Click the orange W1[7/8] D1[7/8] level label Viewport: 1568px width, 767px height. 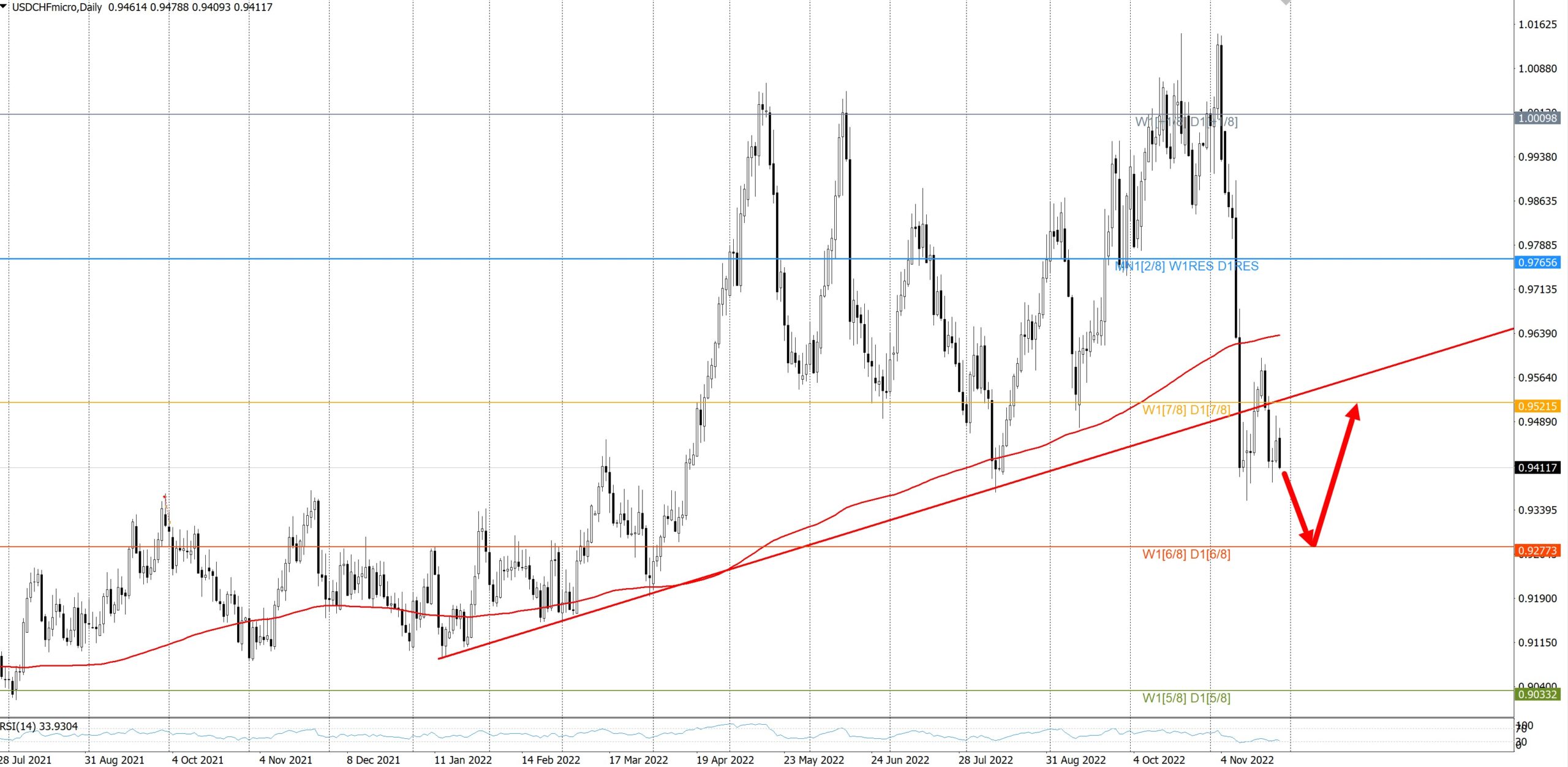click(1186, 410)
